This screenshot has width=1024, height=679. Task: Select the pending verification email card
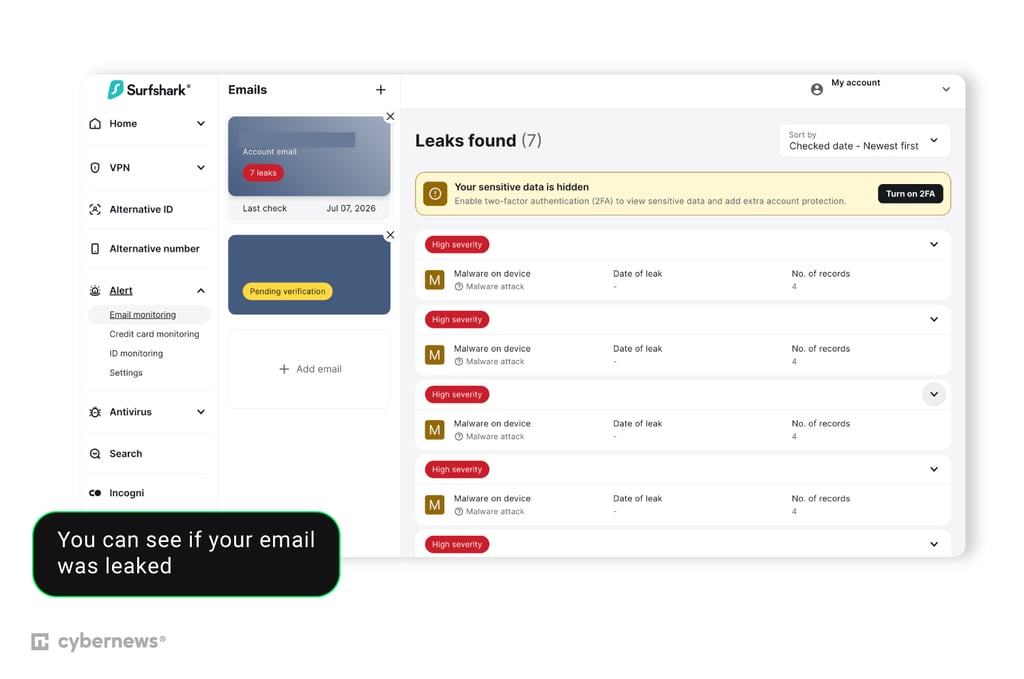(310, 275)
